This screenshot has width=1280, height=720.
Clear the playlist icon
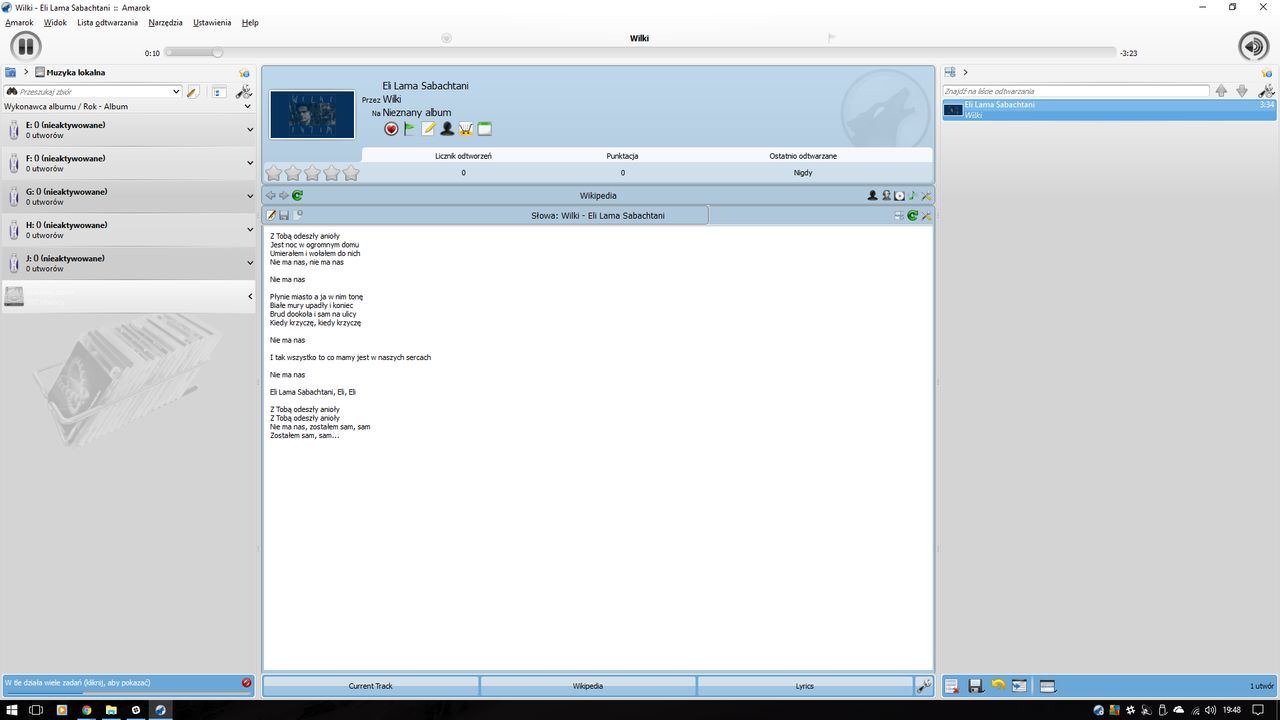tap(952, 686)
